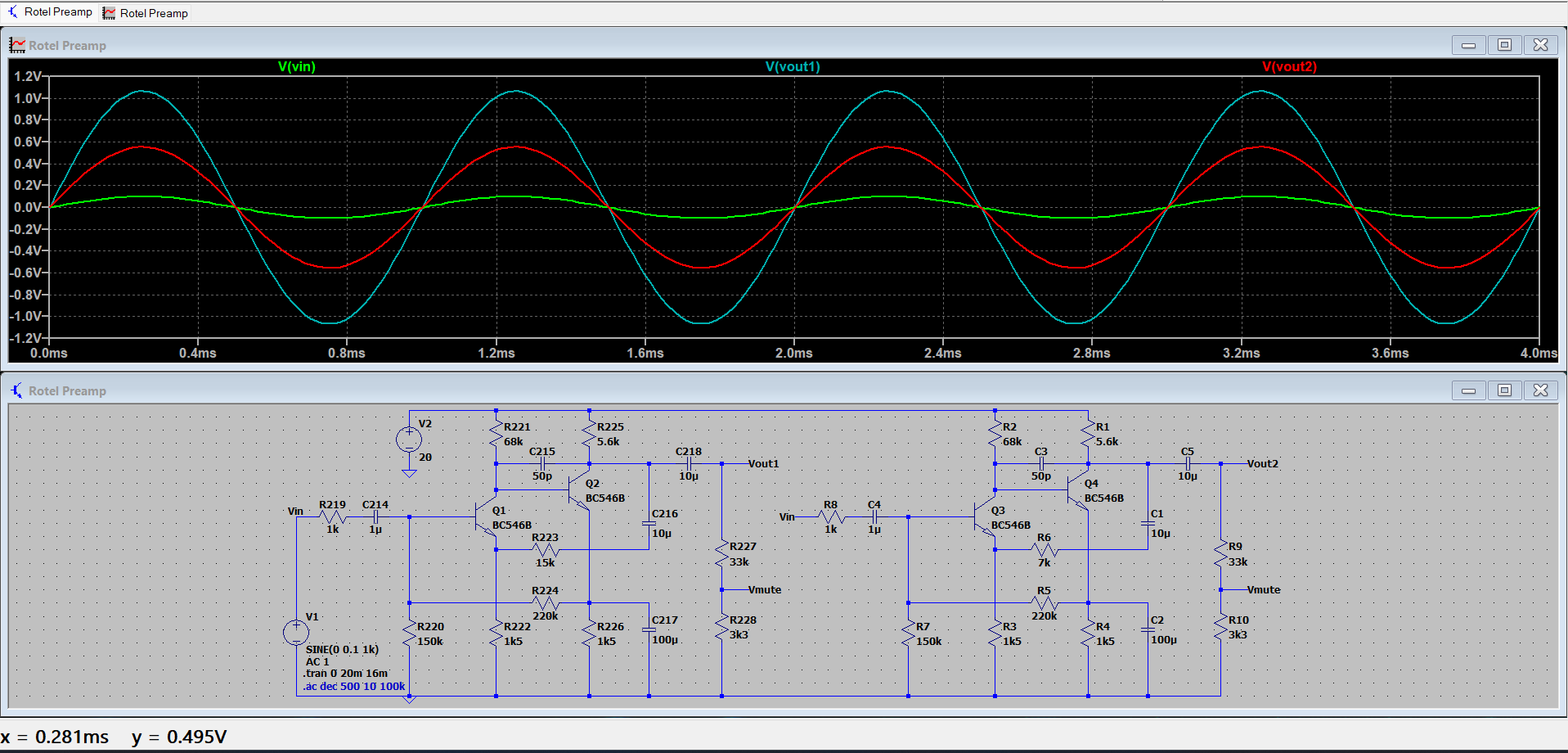Select the R224 resistor symbol

(x=546, y=603)
